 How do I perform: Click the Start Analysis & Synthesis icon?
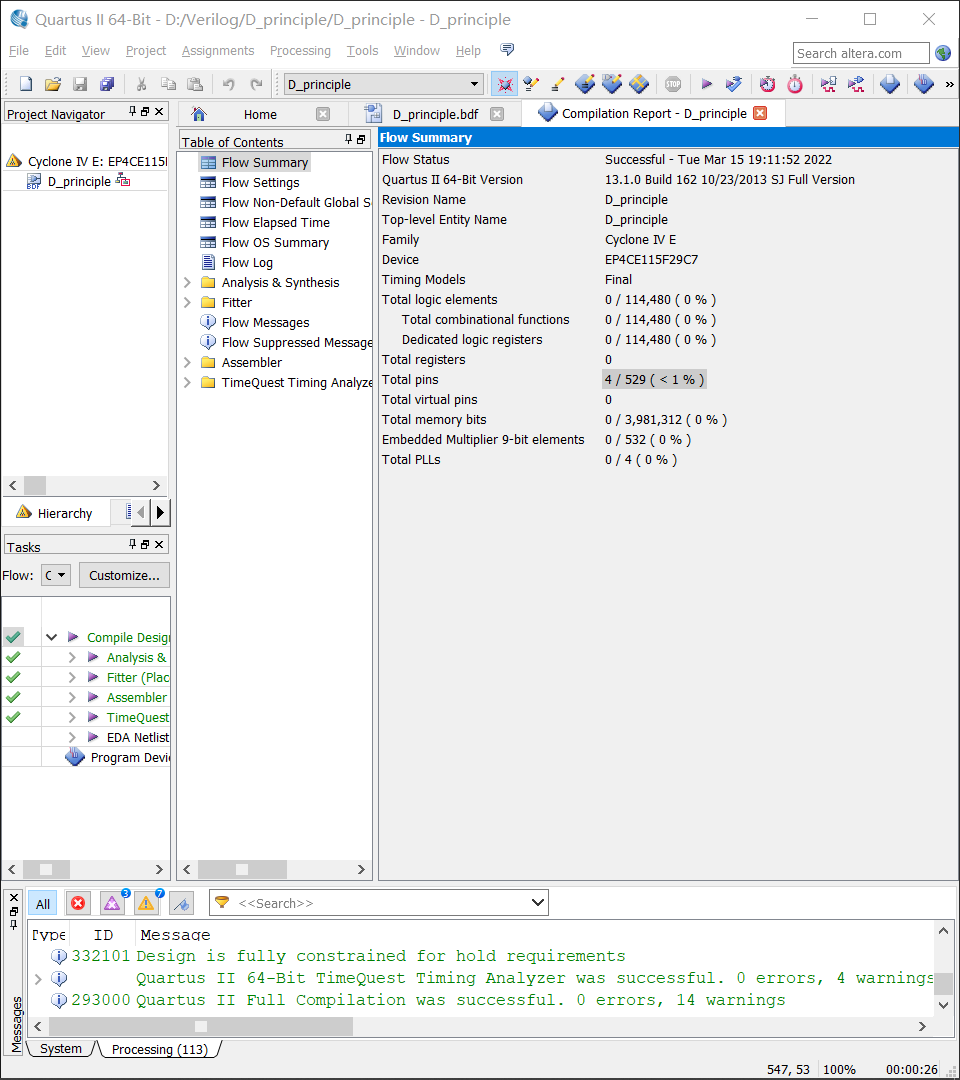[x=733, y=84]
